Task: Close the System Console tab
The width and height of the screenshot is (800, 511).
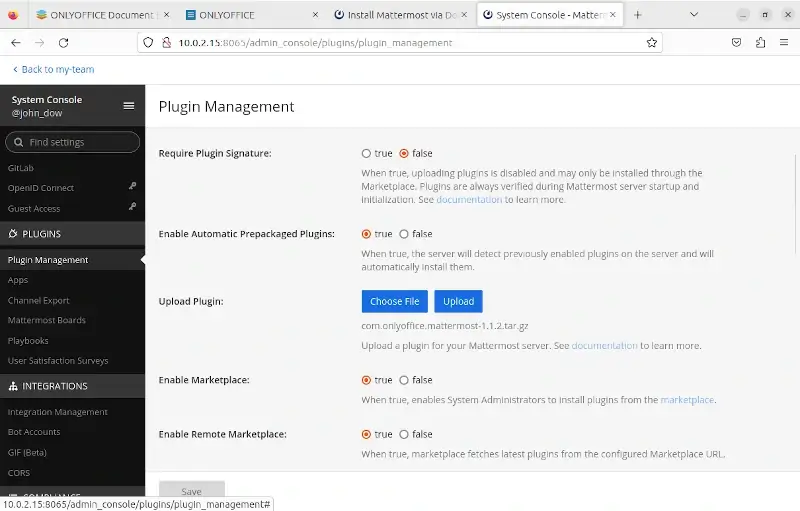Action: coord(613,15)
